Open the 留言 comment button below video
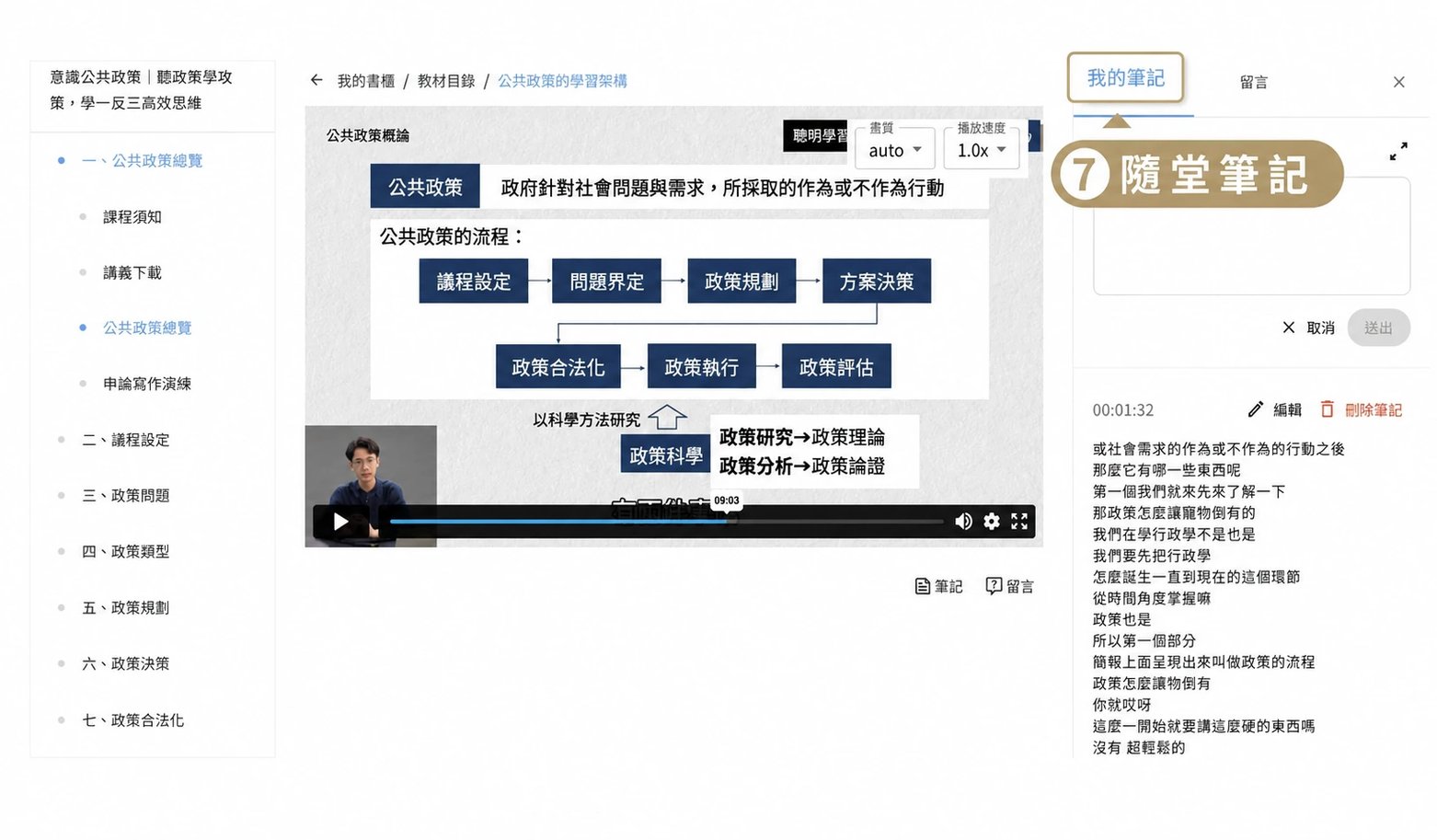This screenshot has width=1437, height=840. (1009, 586)
